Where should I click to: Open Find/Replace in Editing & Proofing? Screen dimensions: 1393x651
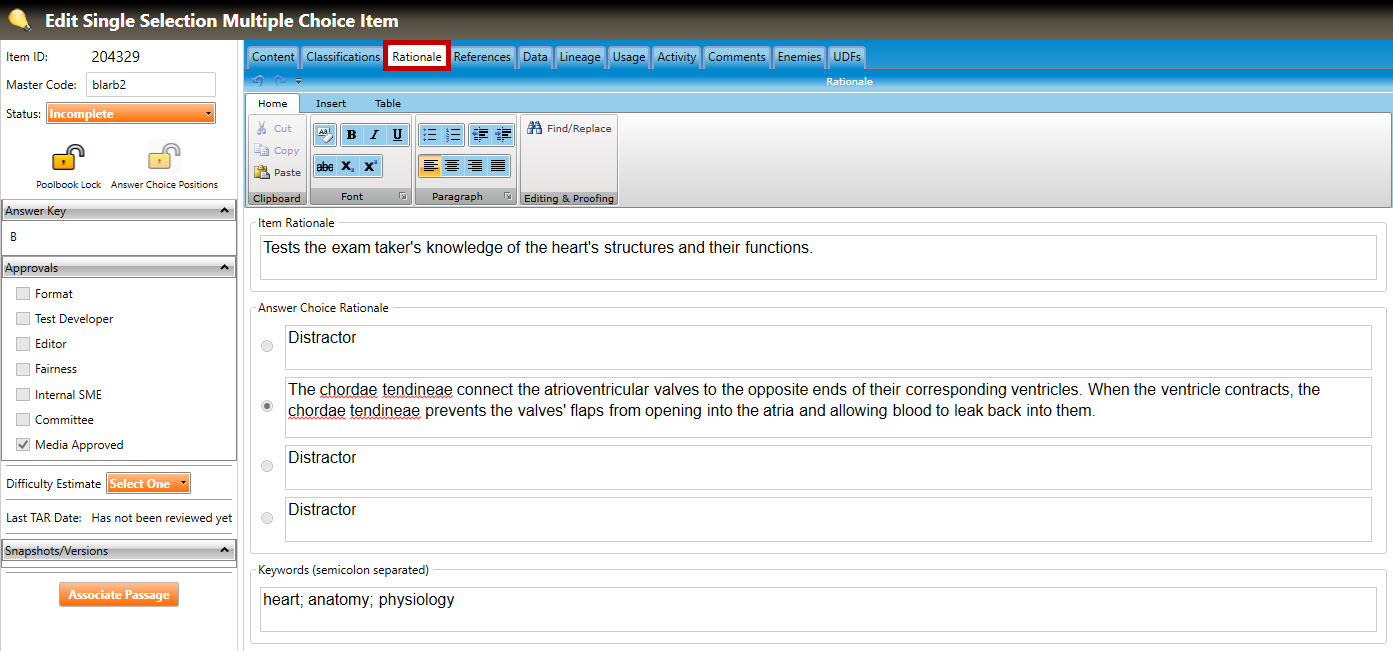pyautogui.click(x=570, y=129)
